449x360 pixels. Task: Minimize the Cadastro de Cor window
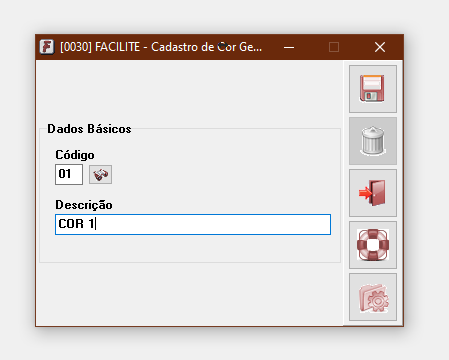289,47
